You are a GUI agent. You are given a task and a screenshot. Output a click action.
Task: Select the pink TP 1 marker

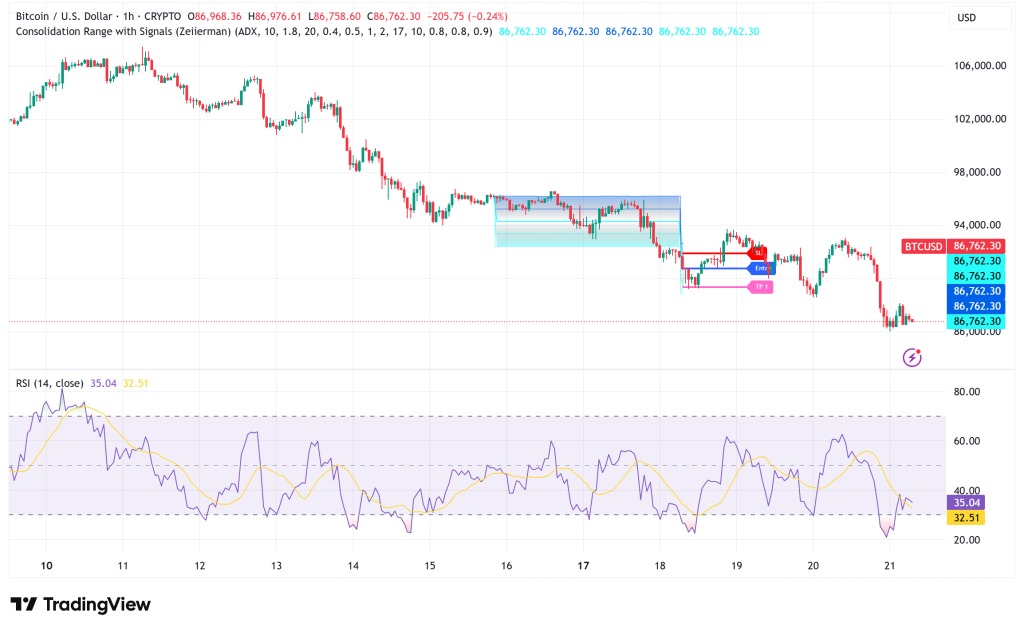pos(759,287)
